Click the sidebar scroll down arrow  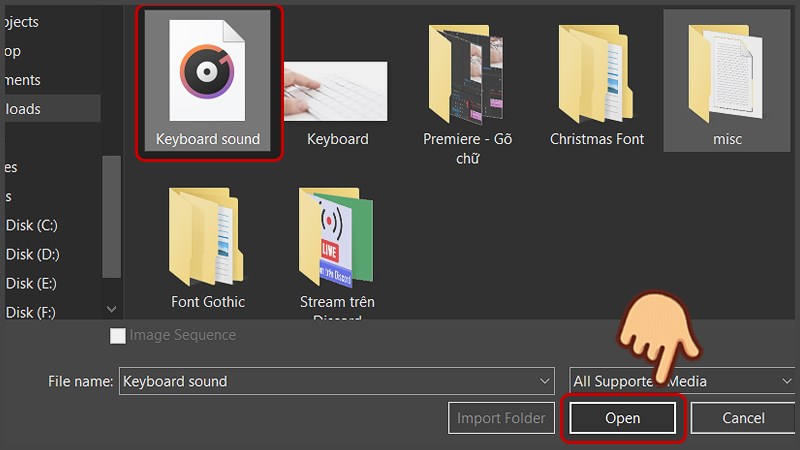click(x=111, y=310)
